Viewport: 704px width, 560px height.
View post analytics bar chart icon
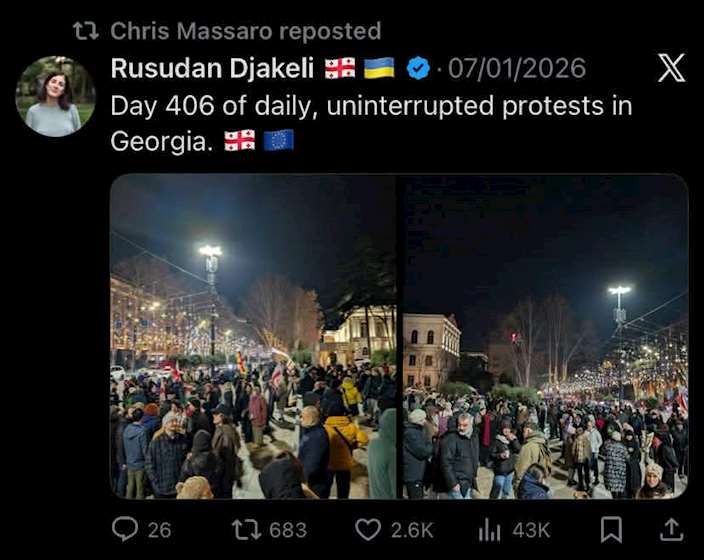(x=489, y=529)
